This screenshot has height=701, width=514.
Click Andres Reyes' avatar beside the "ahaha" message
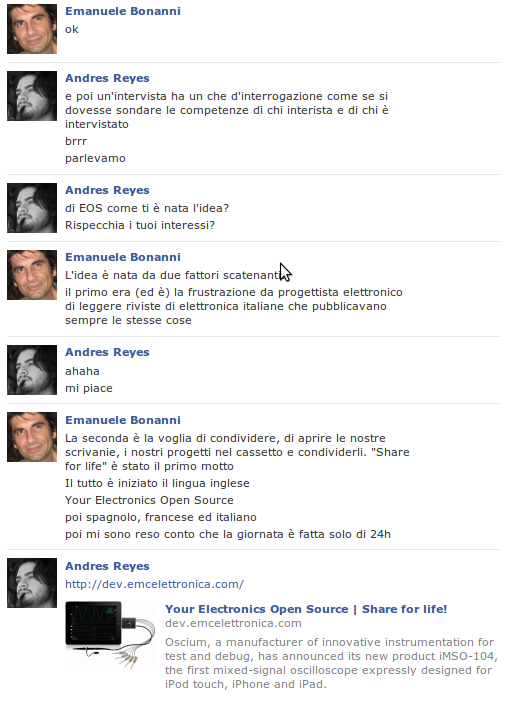(32, 370)
